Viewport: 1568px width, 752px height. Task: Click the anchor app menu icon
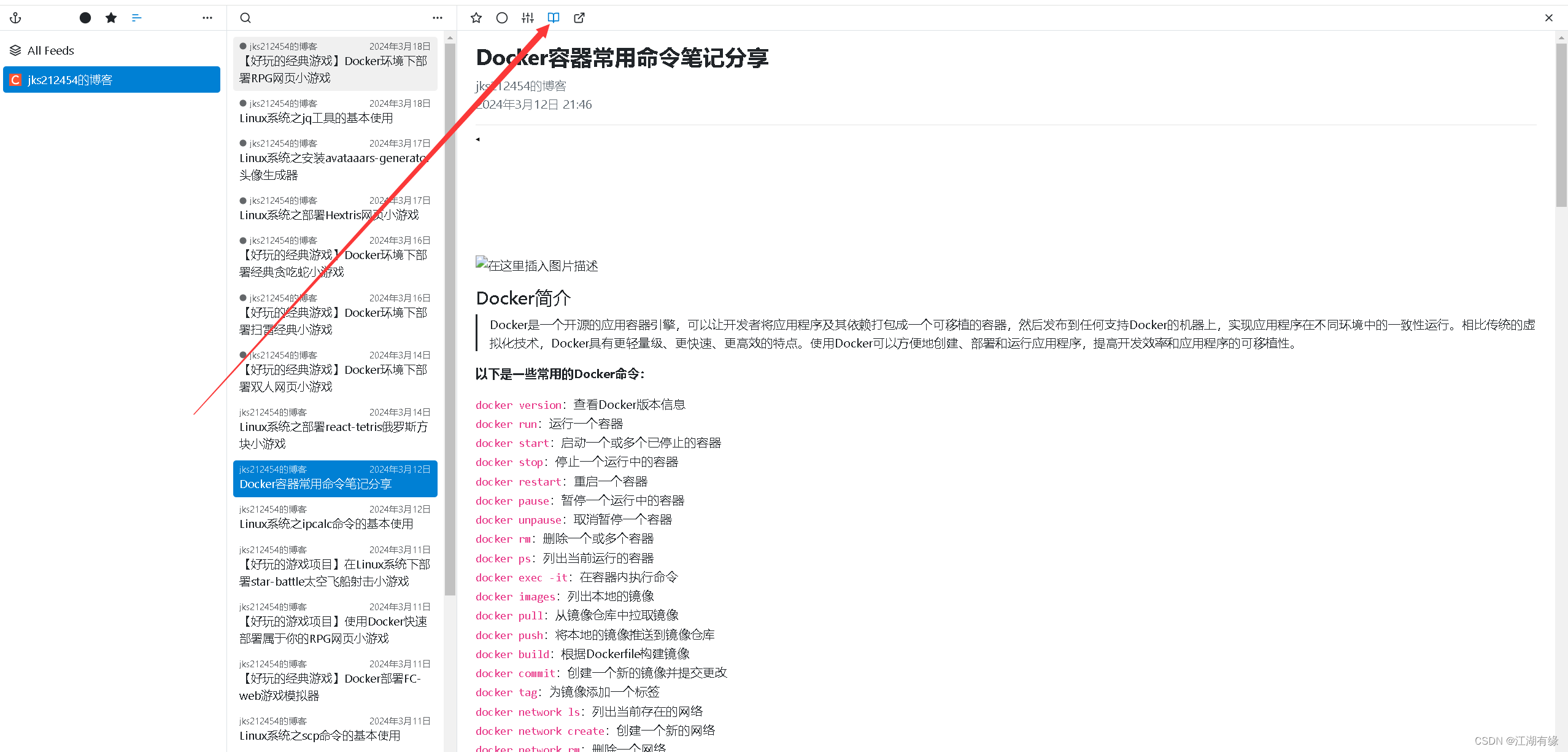15,18
